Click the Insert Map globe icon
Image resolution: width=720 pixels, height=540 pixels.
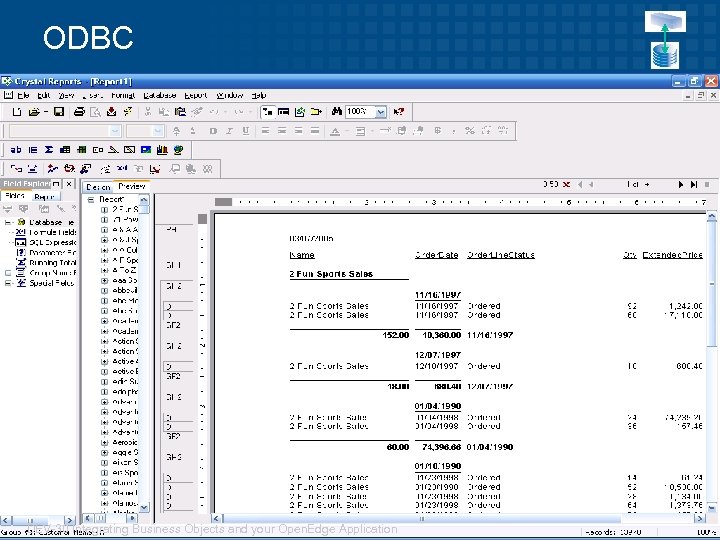[179, 150]
